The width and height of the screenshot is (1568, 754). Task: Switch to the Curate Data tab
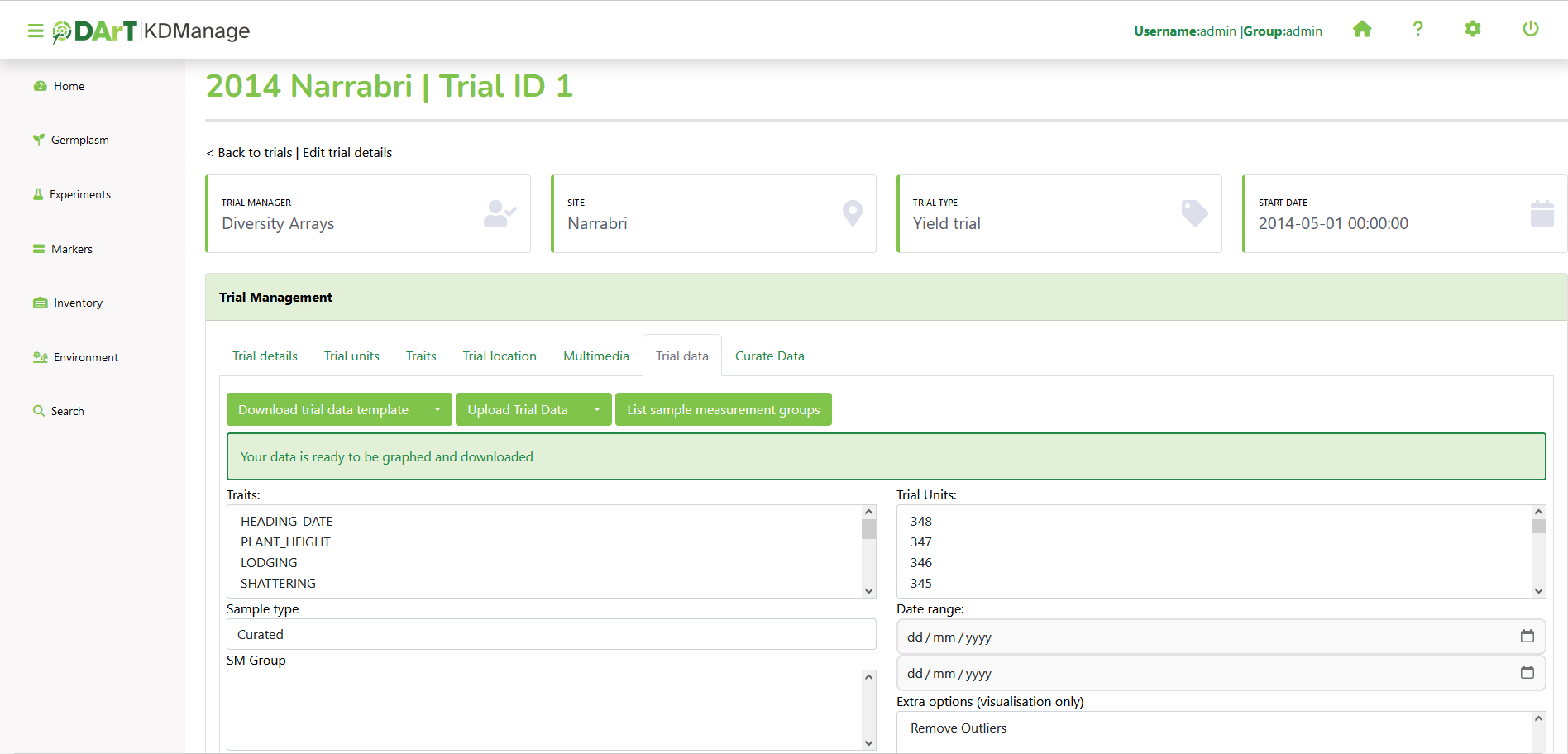point(769,356)
